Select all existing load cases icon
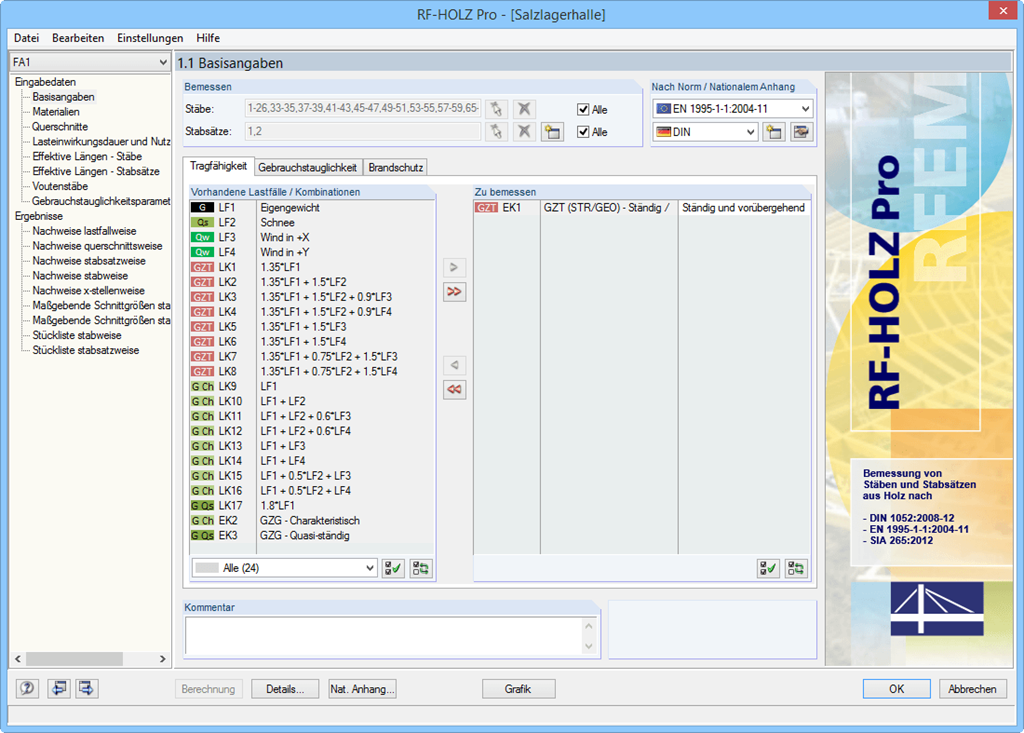The height and width of the screenshot is (733, 1024). 393,568
